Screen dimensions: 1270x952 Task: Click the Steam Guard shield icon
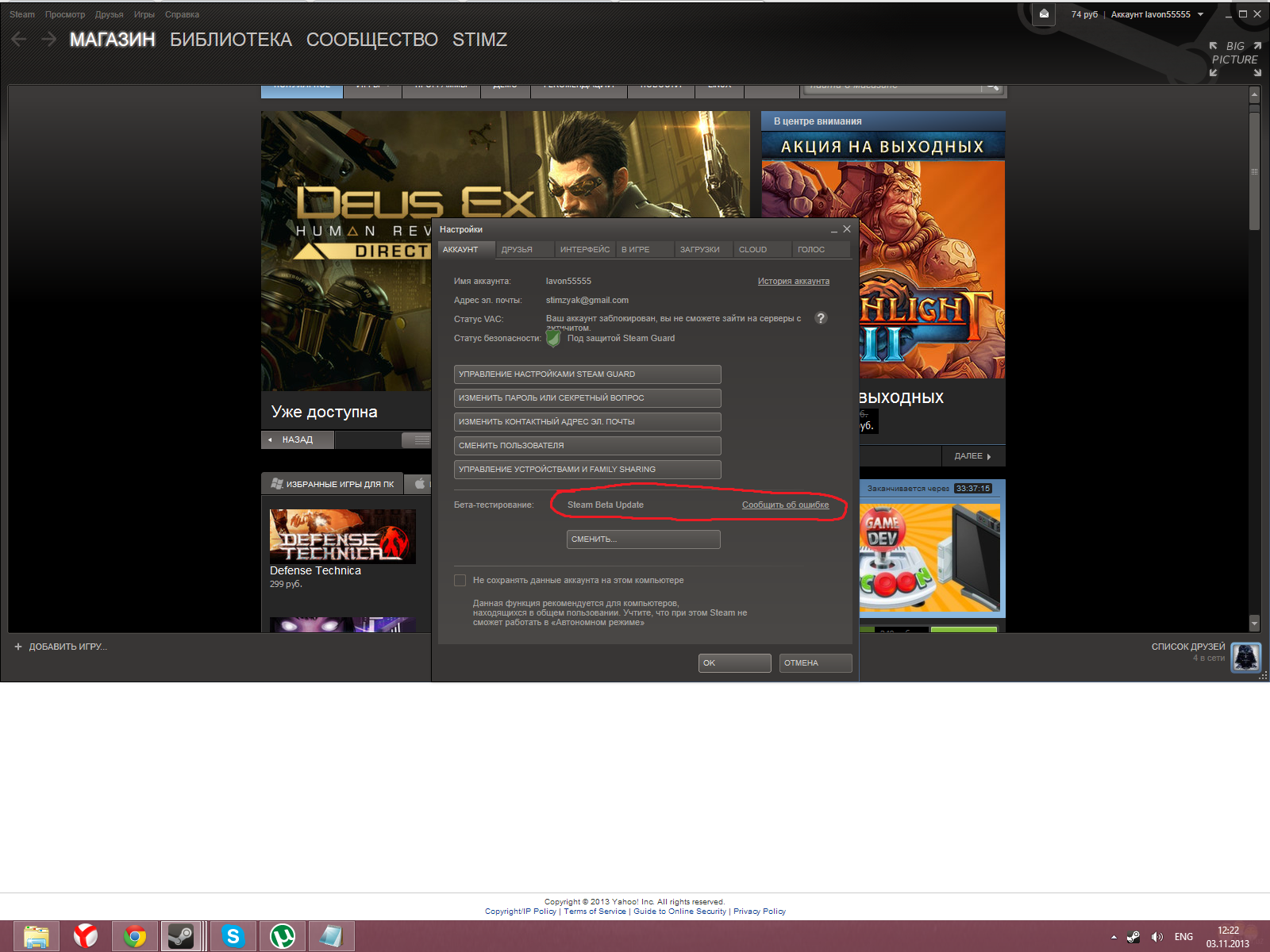(x=553, y=338)
